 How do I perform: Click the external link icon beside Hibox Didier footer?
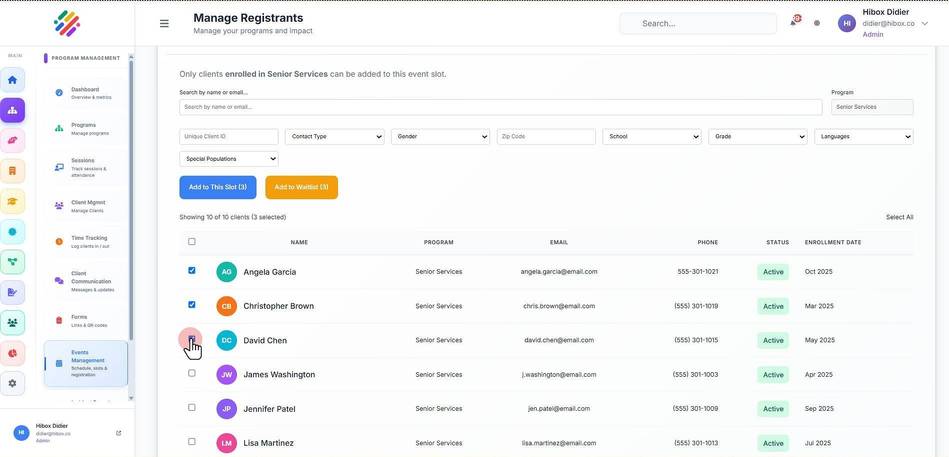119,433
